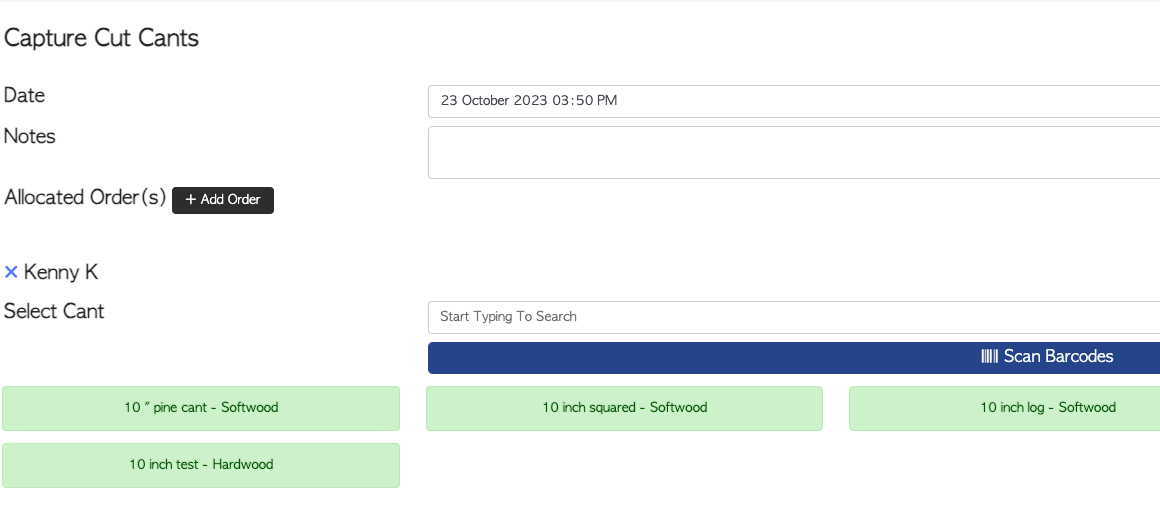1160x510 pixels.
Task: Remove Kenny K with the blue X icon
Action: pos(11,272)
